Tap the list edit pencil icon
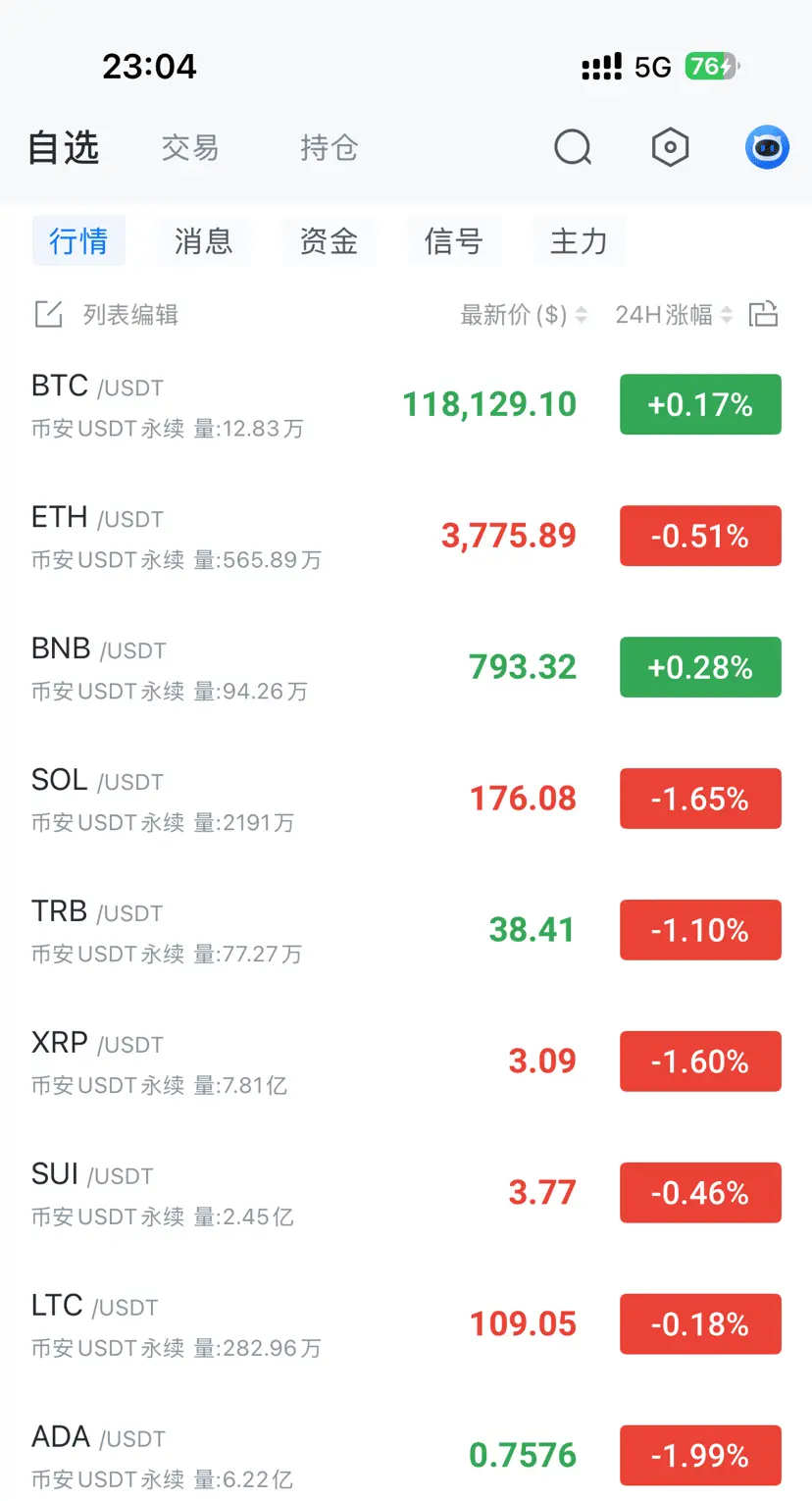The width and height of the screenshot is (812, 1501). 48,315
